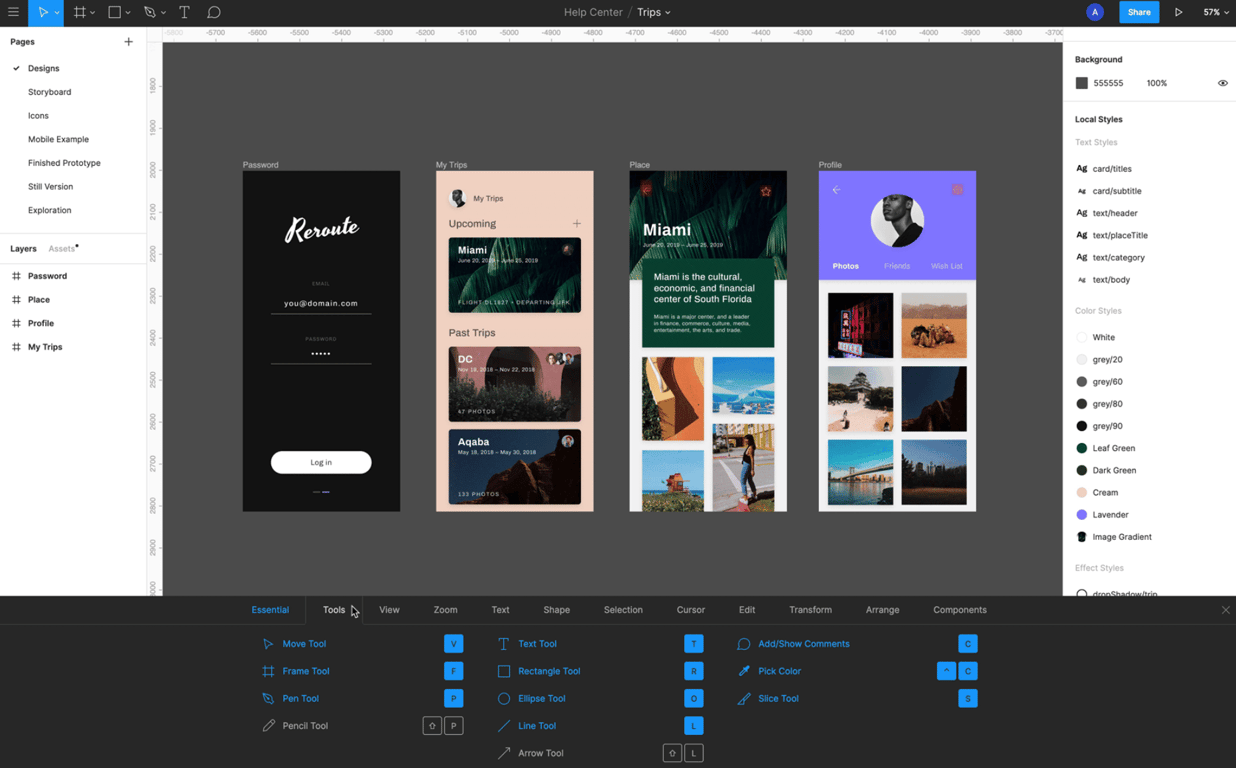Click the Rectangle Tool shortcut icon
Viewport: 1236px width, 768px height.
click(x=504, y=671)
